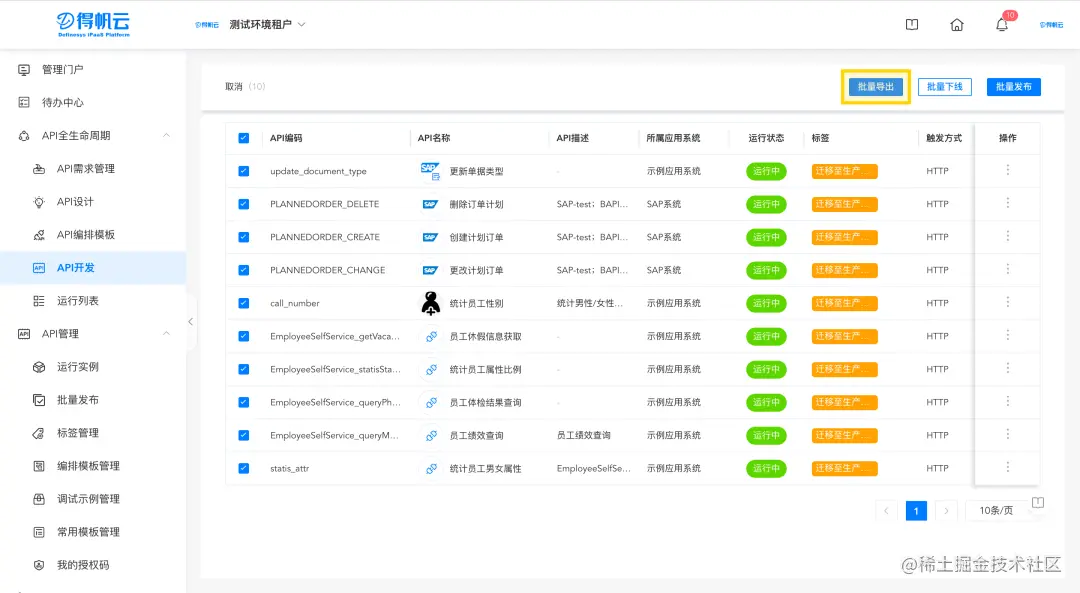Open API编排模板 menu item
This screenshot has height=593, width=1080.
click(85, 235)
